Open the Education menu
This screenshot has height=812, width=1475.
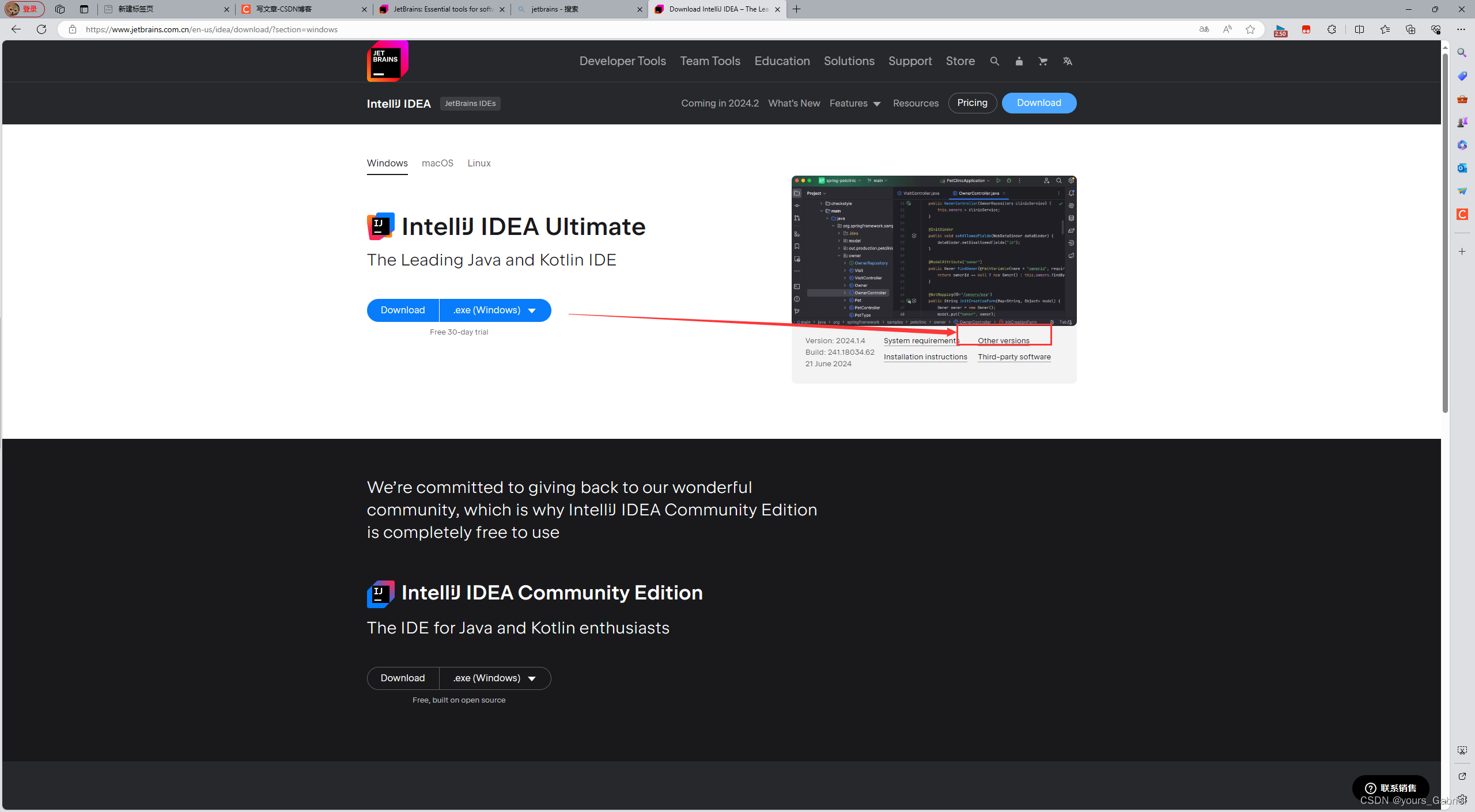point(782,61)
